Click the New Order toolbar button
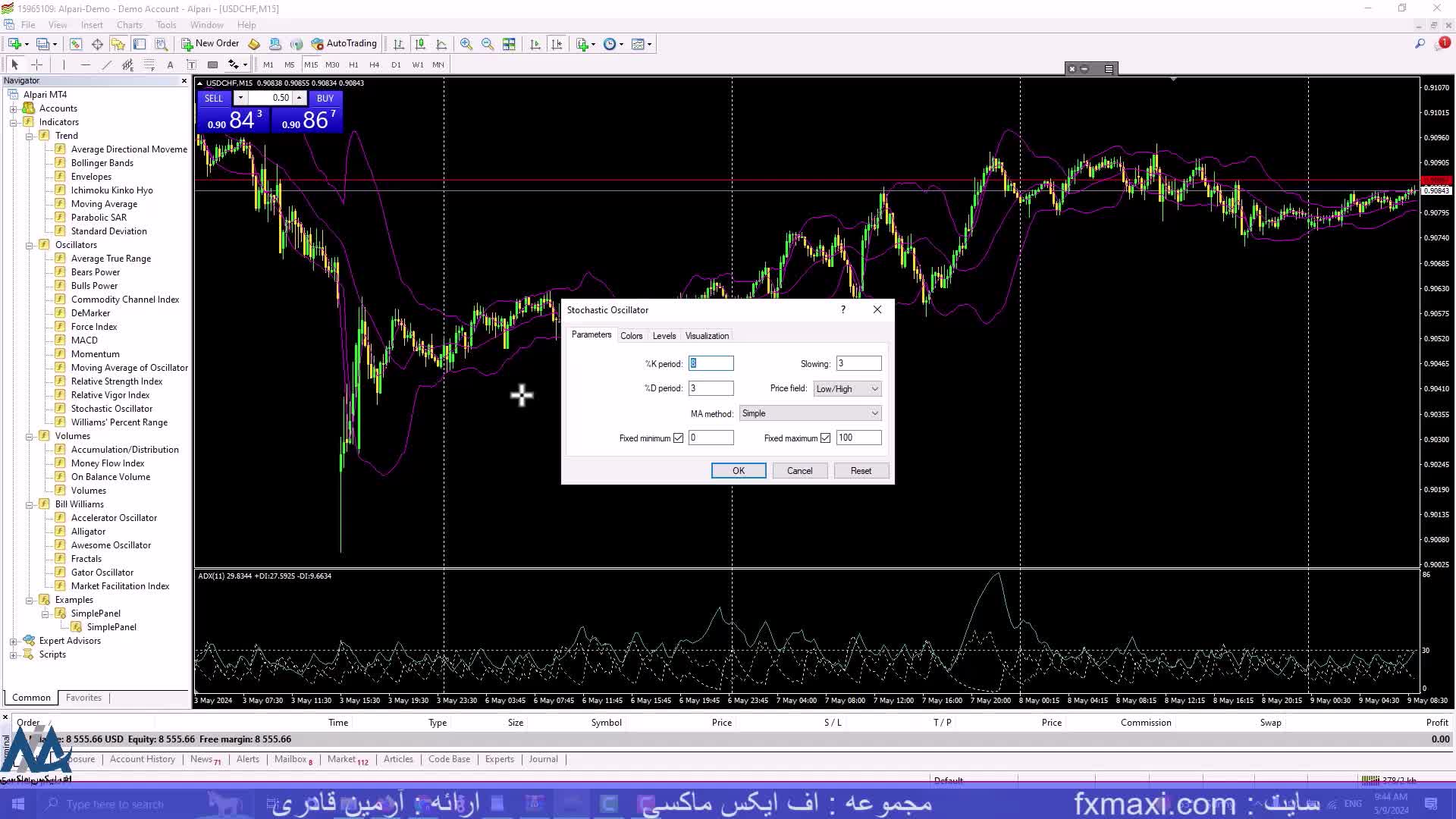Image resolution: width=1456 pixels, height=819 pixels. click(210, 44)
